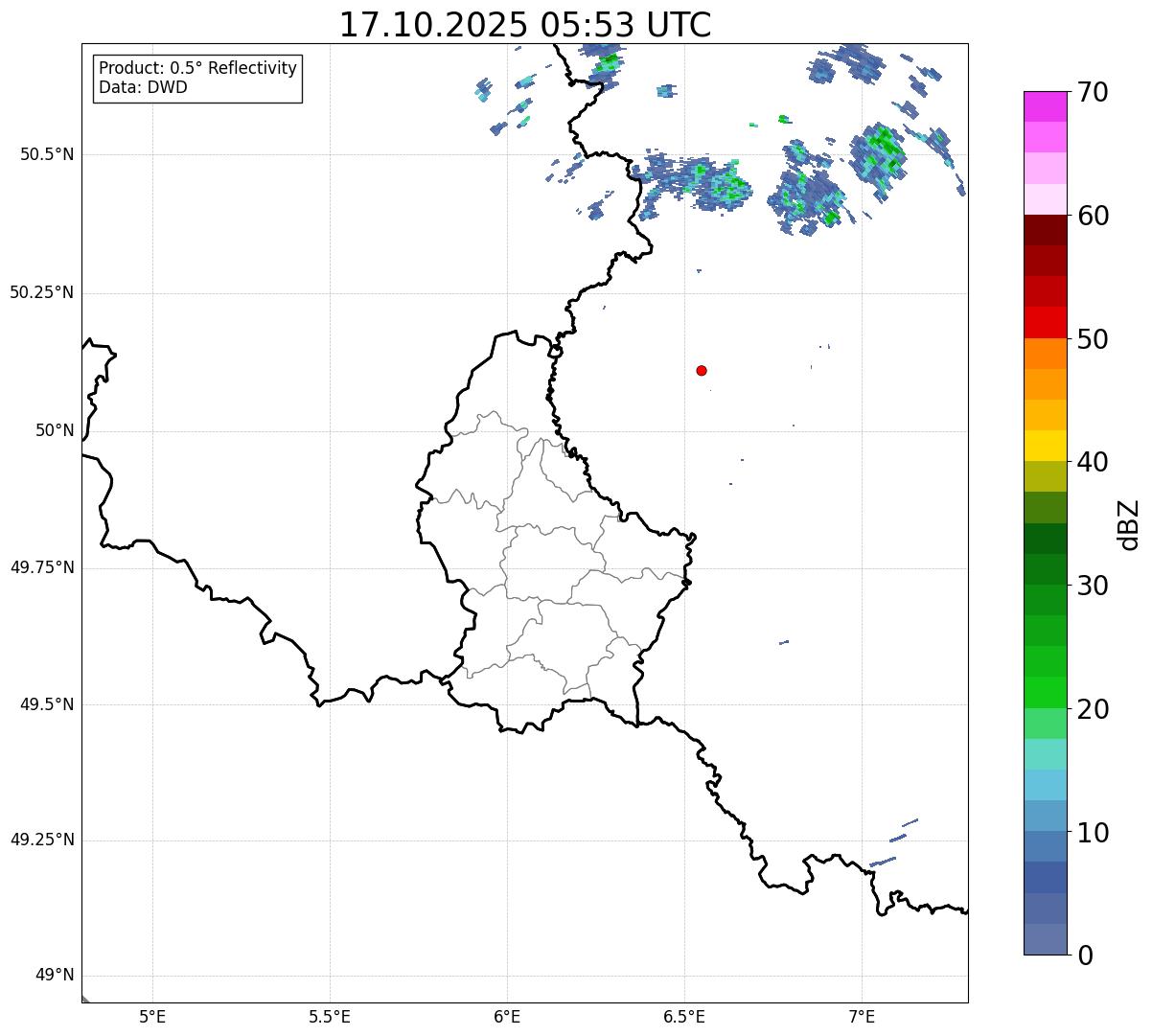
Task: Click the latitude label '50.5°N'
Action: click(x=47, y=154)
